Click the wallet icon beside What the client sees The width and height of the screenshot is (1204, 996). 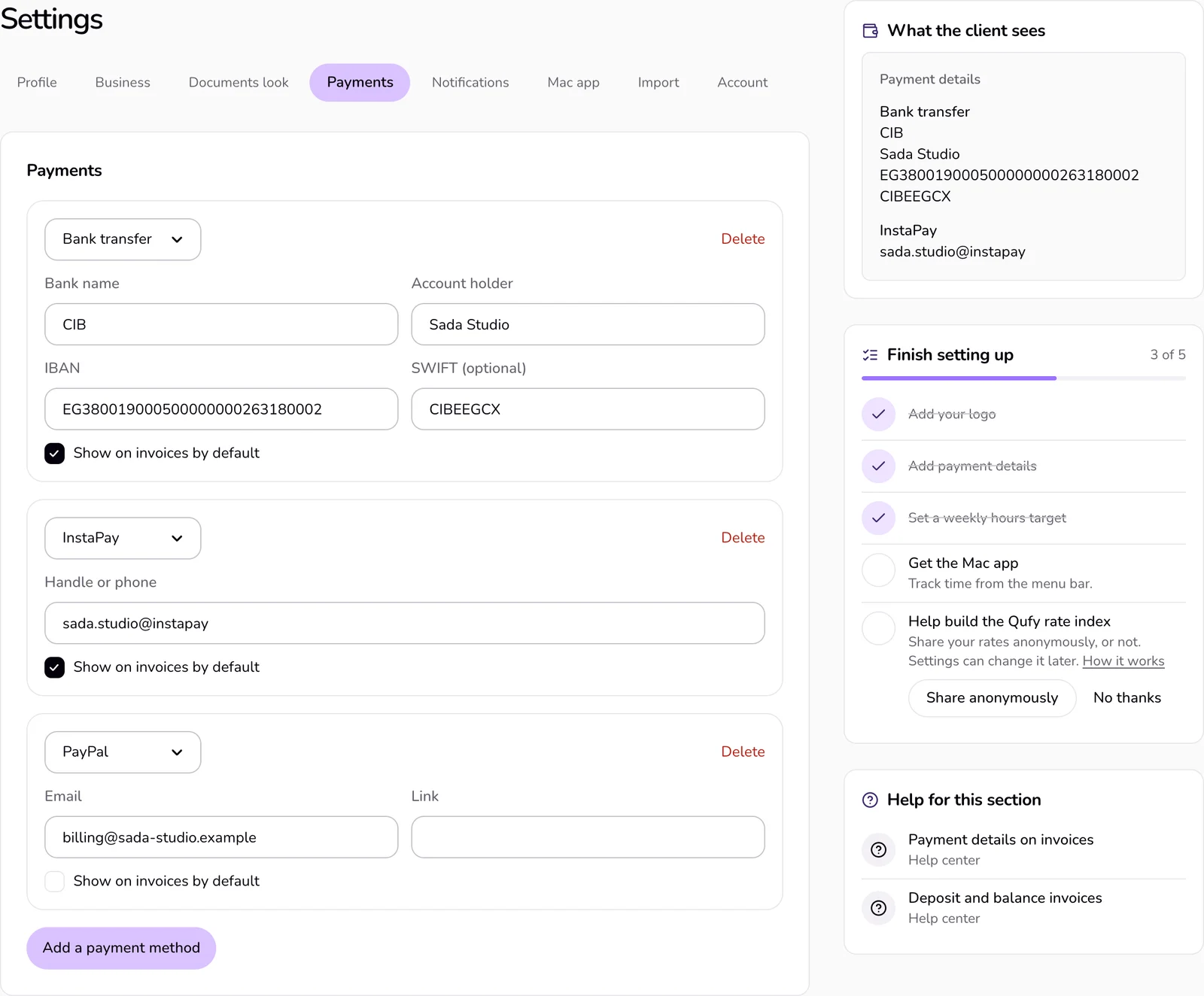click(870, 31)
